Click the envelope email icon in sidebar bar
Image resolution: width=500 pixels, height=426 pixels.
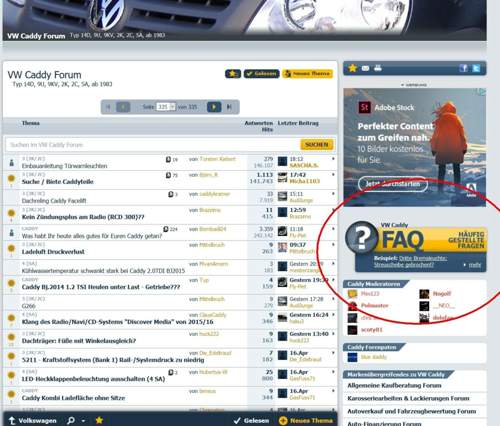(x=365, y=68)
